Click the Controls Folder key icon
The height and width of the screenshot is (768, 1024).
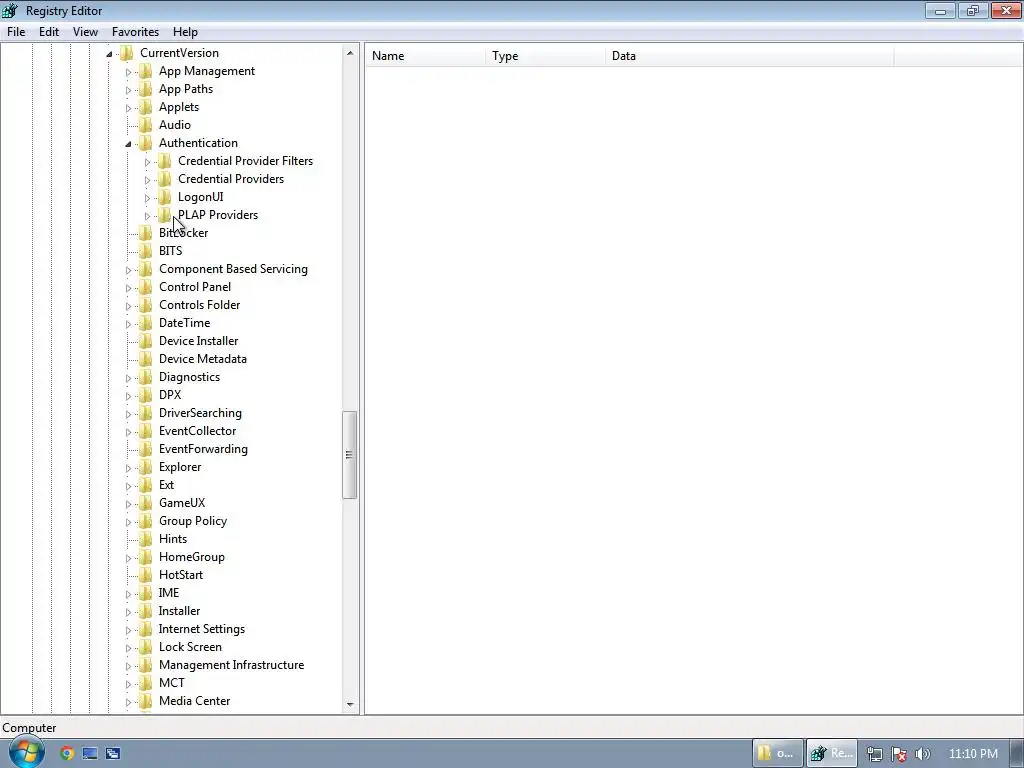146,305
